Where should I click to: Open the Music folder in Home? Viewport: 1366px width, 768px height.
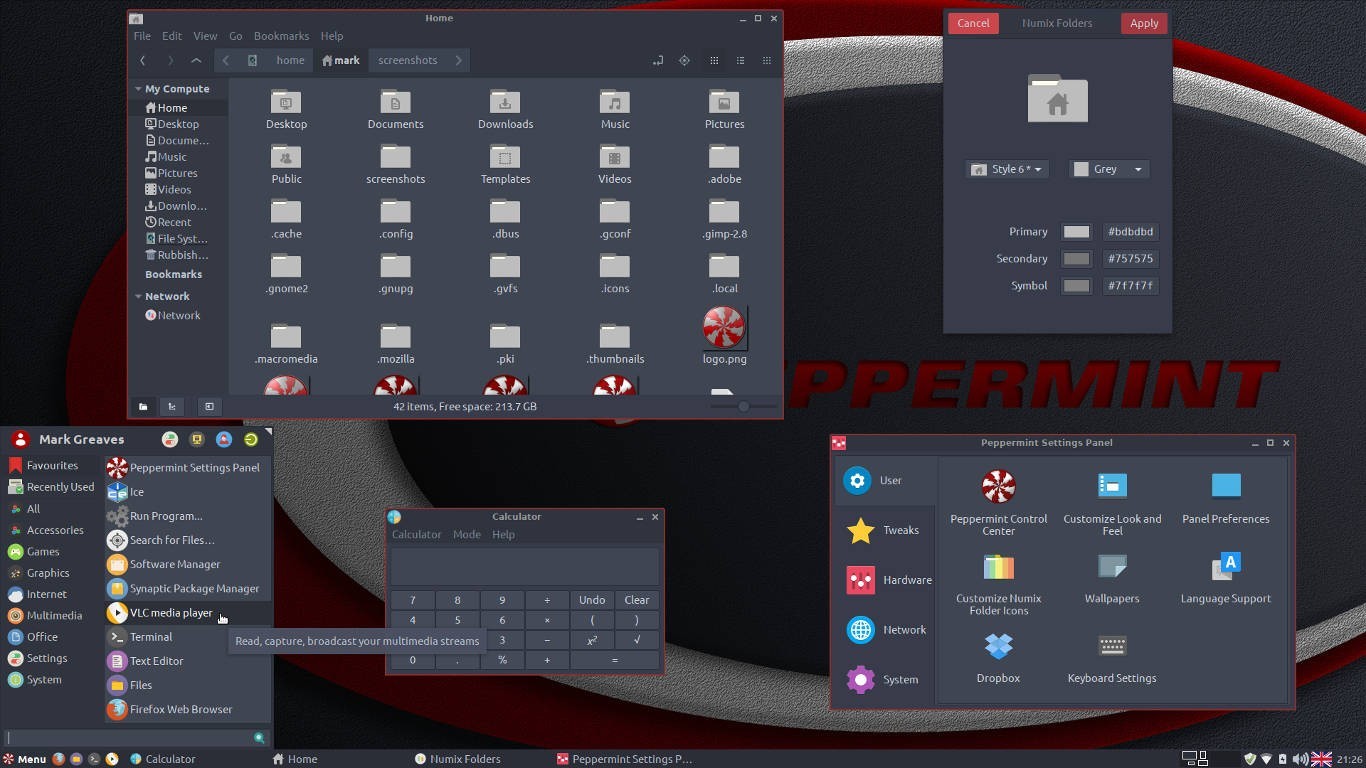615,109
